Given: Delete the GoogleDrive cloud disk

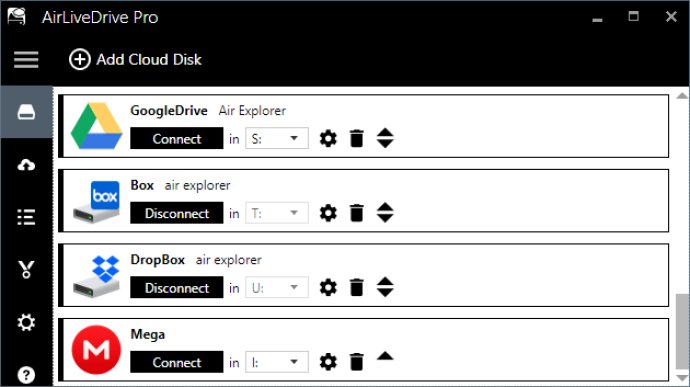Looking at the screenshot, I should (x=356, y=139).
